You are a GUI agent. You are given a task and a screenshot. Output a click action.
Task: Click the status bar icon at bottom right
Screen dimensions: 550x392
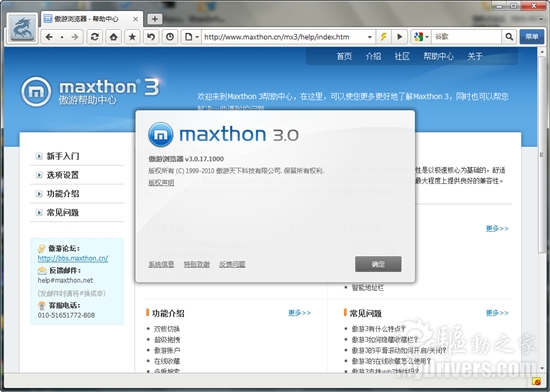coord(536,381)
